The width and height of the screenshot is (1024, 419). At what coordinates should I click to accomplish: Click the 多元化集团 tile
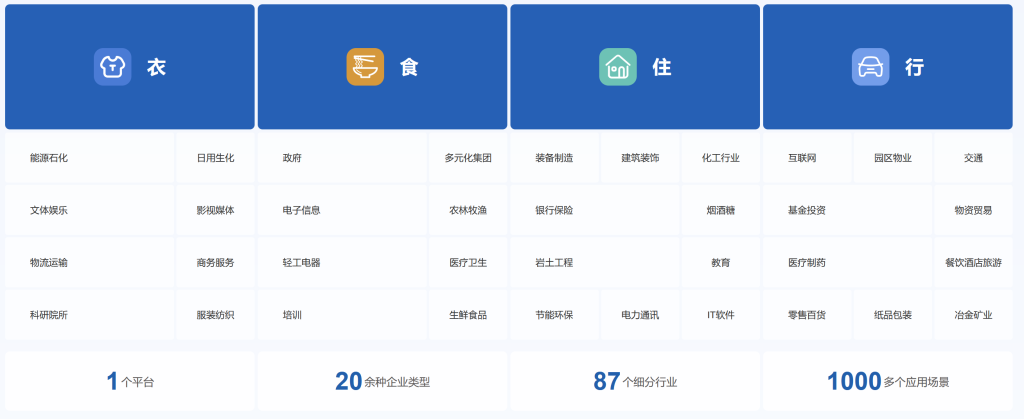[x=468, y=158]
